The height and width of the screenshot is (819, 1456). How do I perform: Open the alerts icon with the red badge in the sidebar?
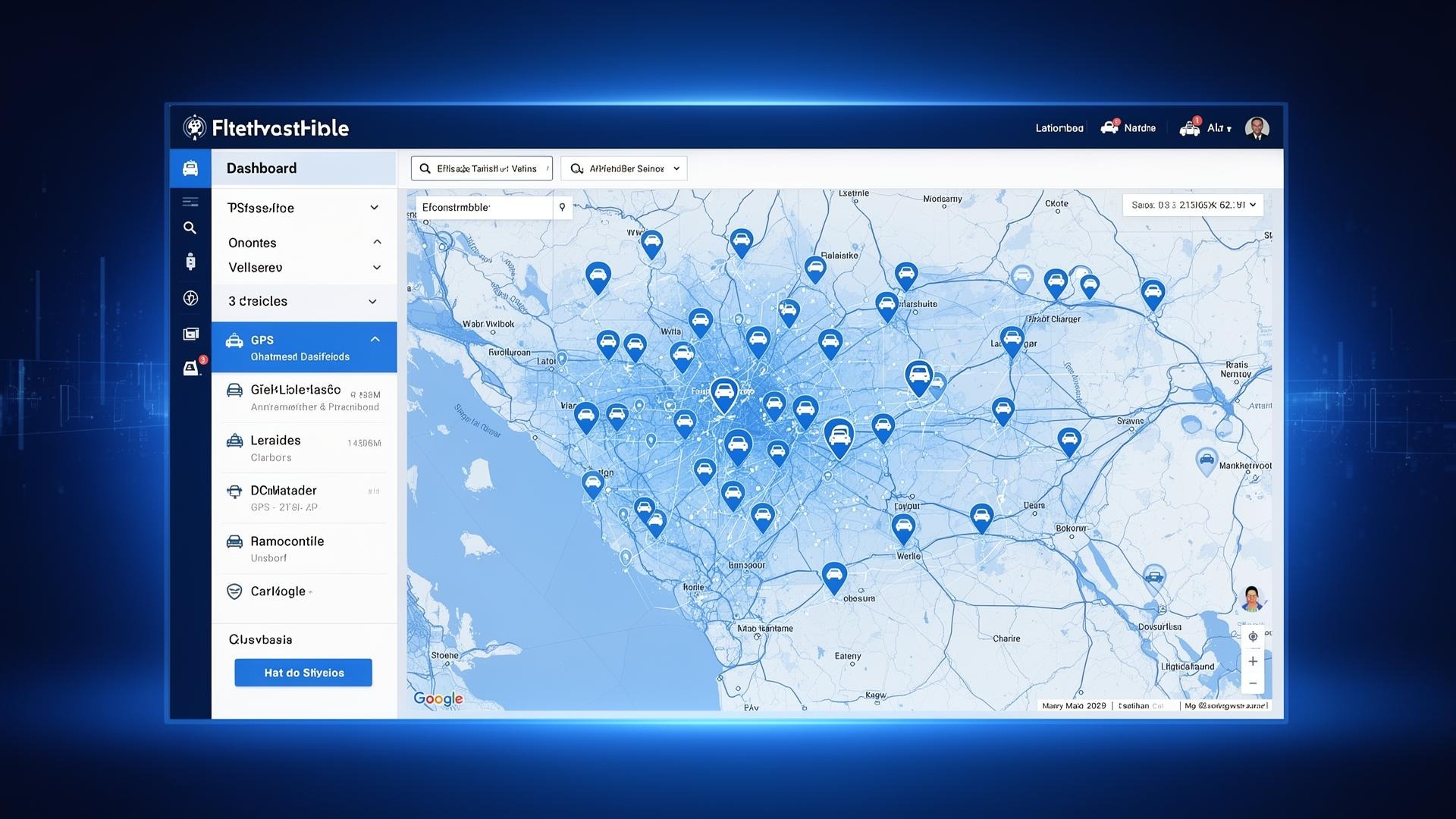tap(191, 368)
